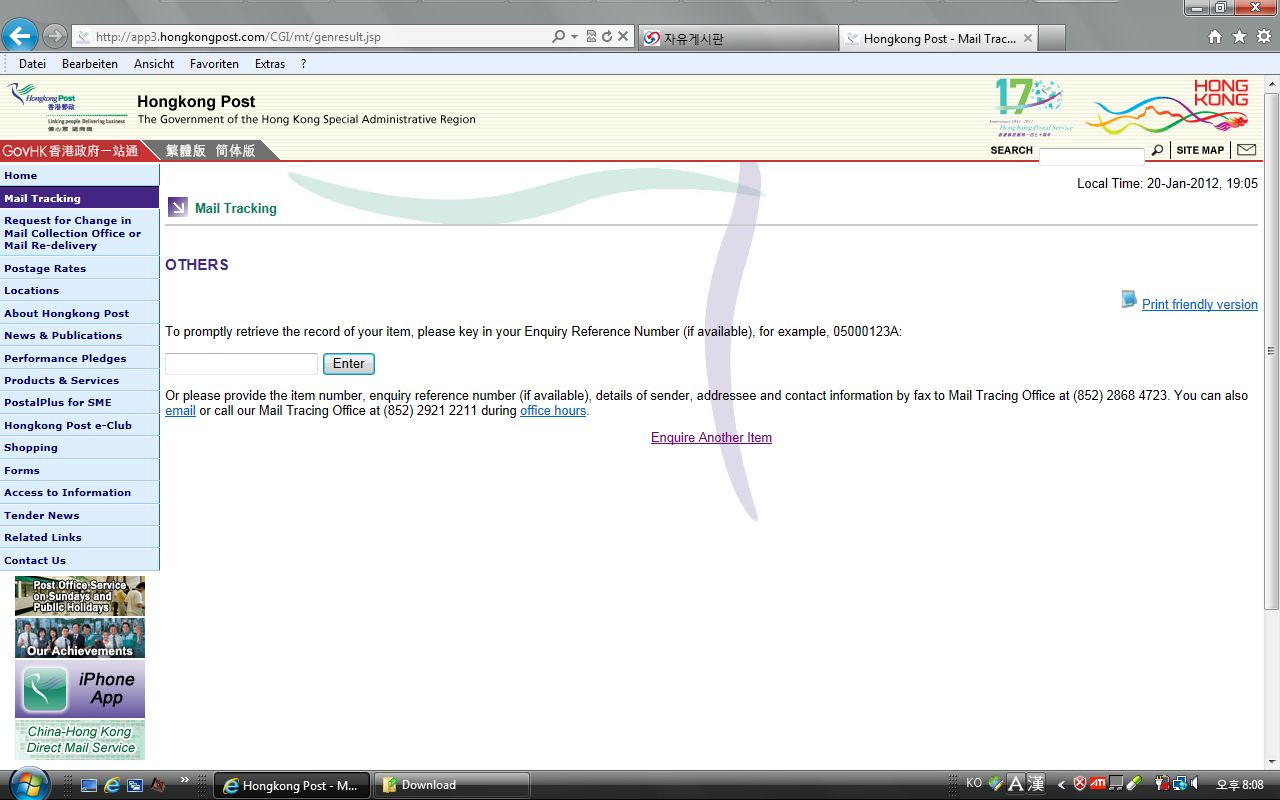
Task: Open the Print friendly version link
Action: coord(1199,304)
